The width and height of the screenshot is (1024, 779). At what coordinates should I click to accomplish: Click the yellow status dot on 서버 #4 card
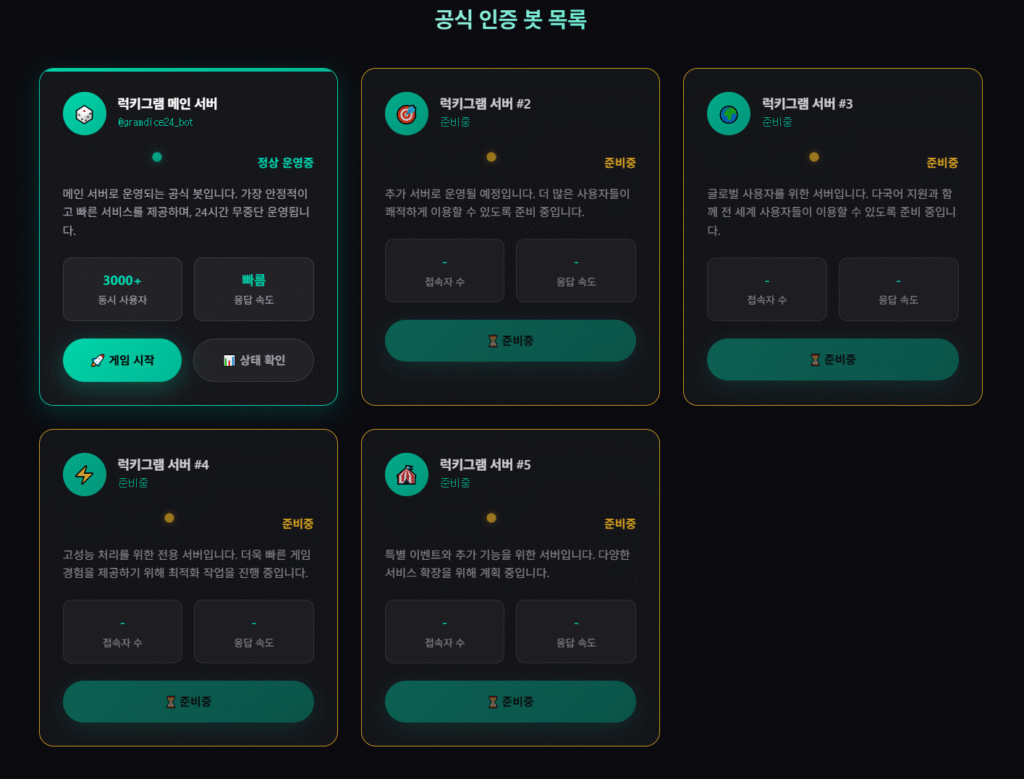point(169,518)
